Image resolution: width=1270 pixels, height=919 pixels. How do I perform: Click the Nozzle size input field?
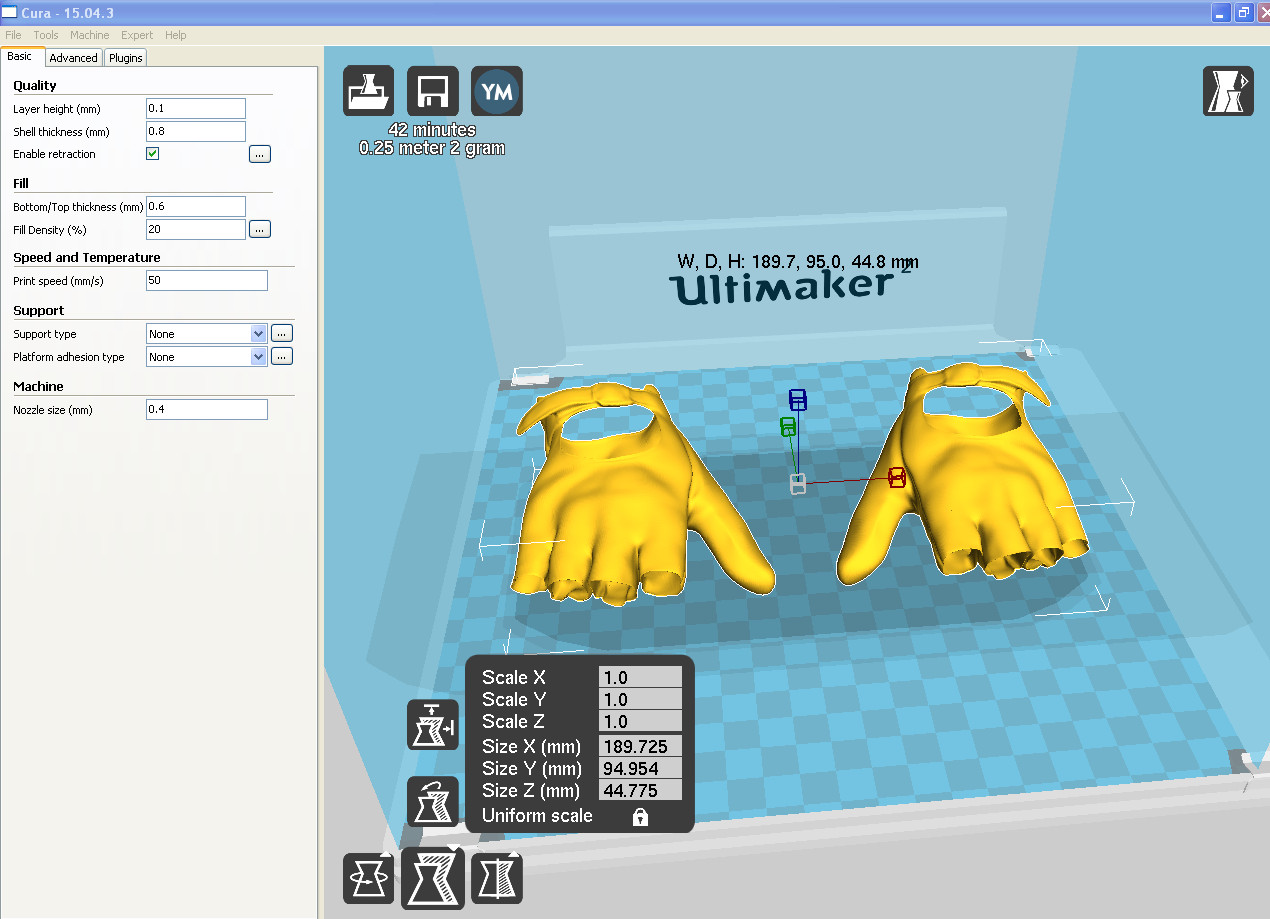(x=207, y=409)
